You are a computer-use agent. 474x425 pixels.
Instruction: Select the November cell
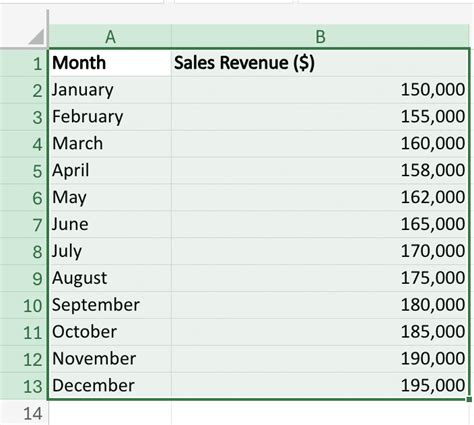110,359
